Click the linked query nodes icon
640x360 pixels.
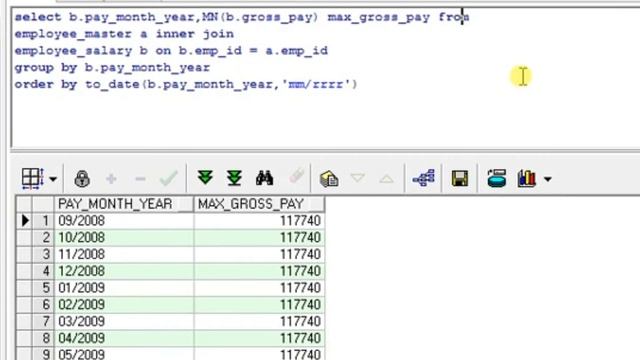[423, 178]
